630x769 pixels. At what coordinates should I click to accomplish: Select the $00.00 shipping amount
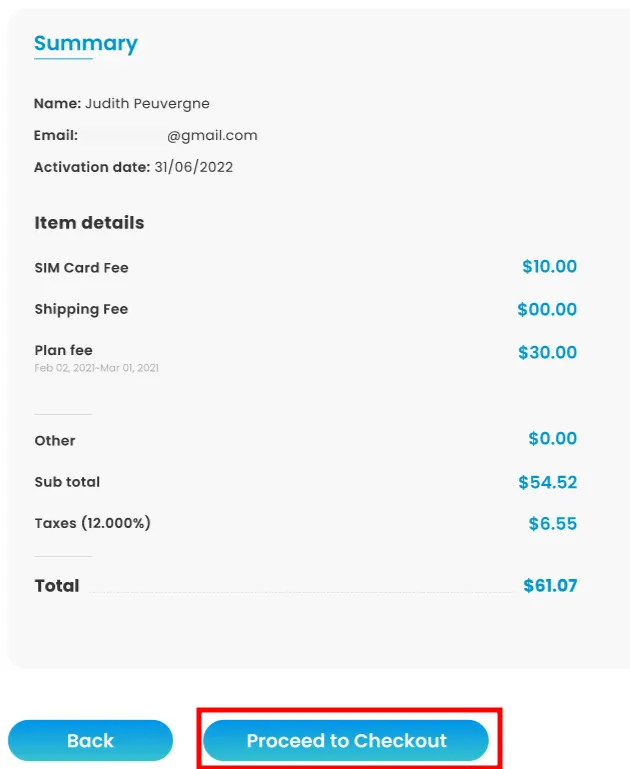point(547,310)
